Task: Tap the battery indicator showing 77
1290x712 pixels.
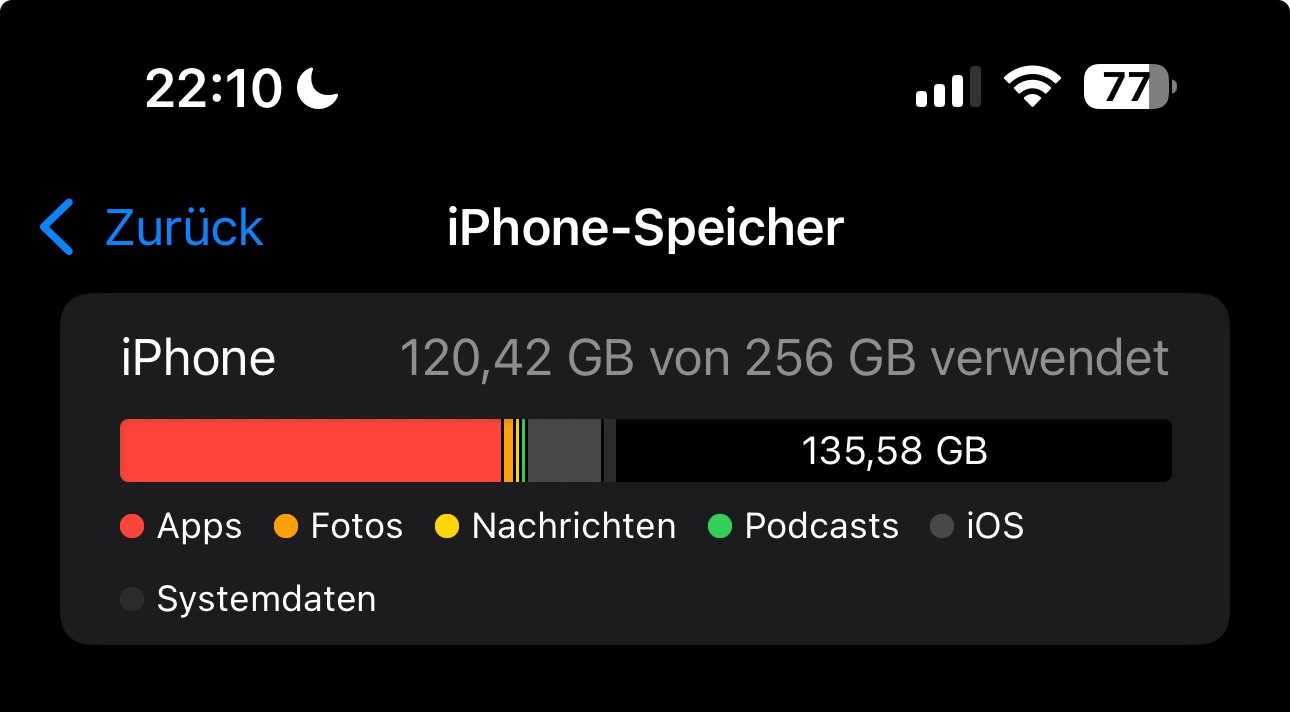Action: [x=1129, y=88]
